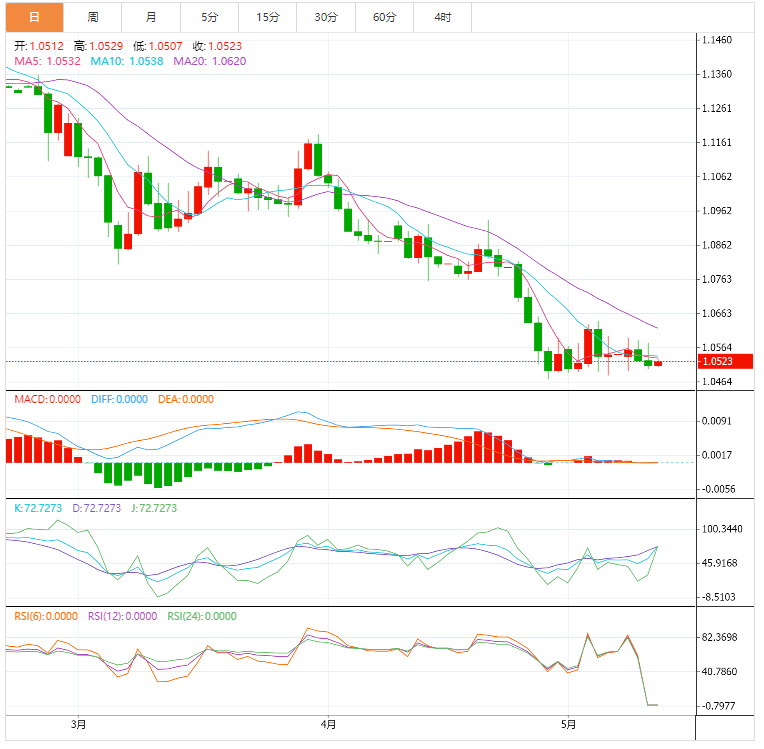The height and width of the screenshot is (749, 764).
Task: Open the 60分 timeframe tab
Action: [384, 18]
